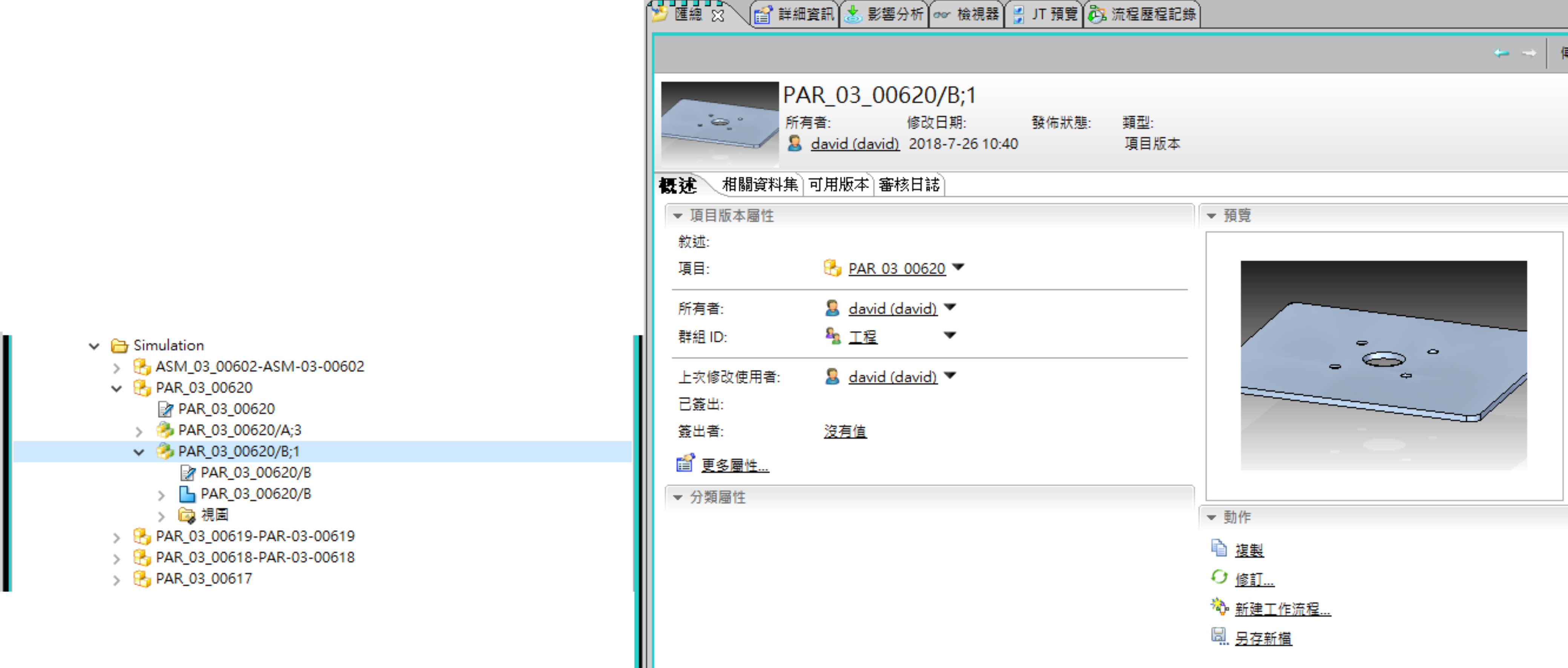Collapse the 分類屬性 section
The width and height of the screenshot is (1568, 668).
677,498
